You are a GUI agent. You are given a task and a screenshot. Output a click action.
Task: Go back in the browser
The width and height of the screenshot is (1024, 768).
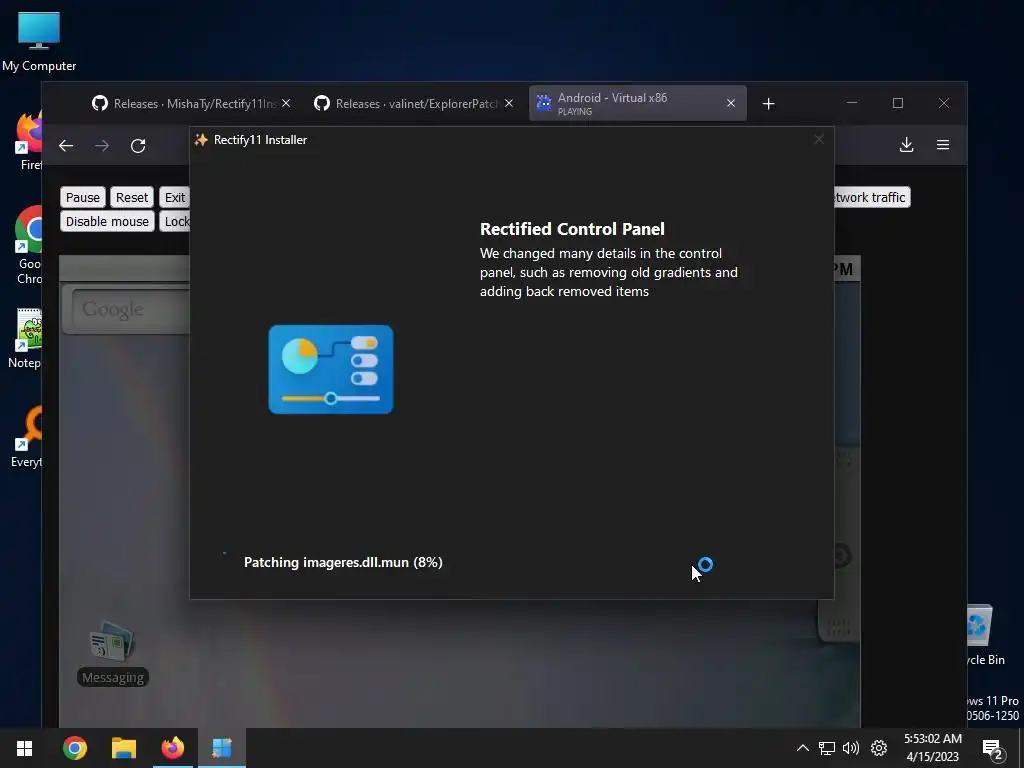click(66, 146)
